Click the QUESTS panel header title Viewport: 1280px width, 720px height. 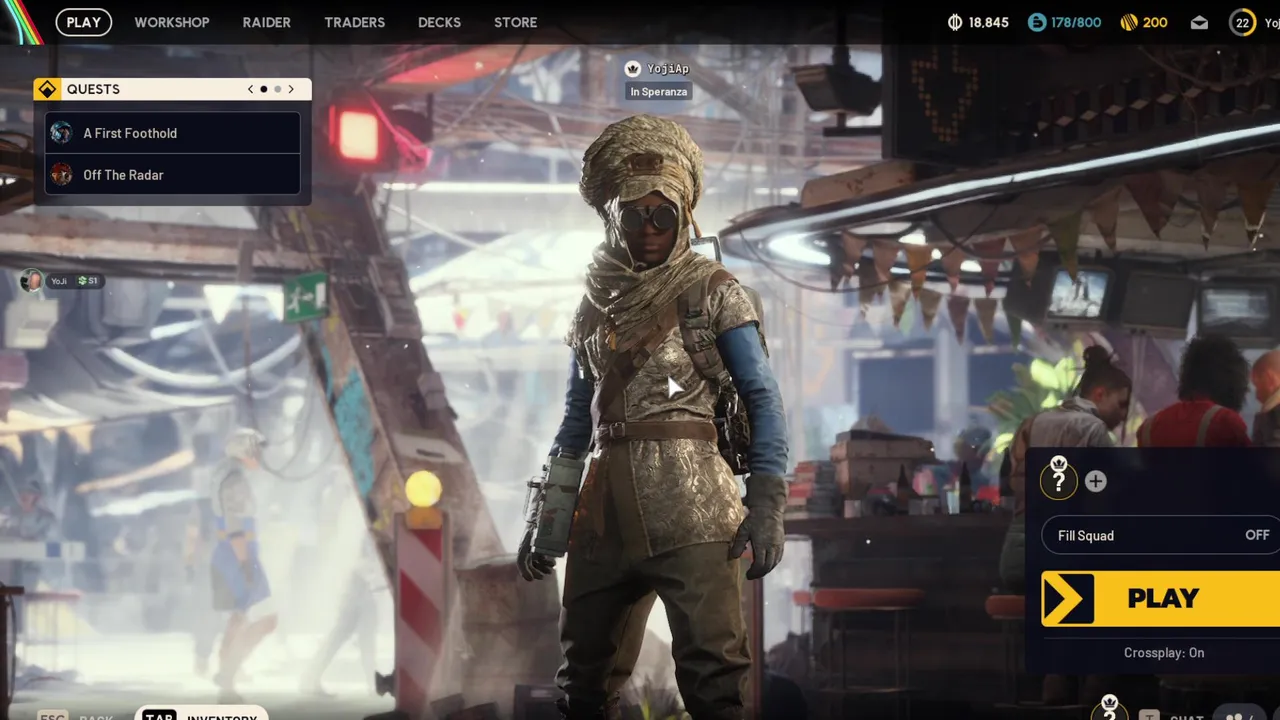tap(93, 89)
